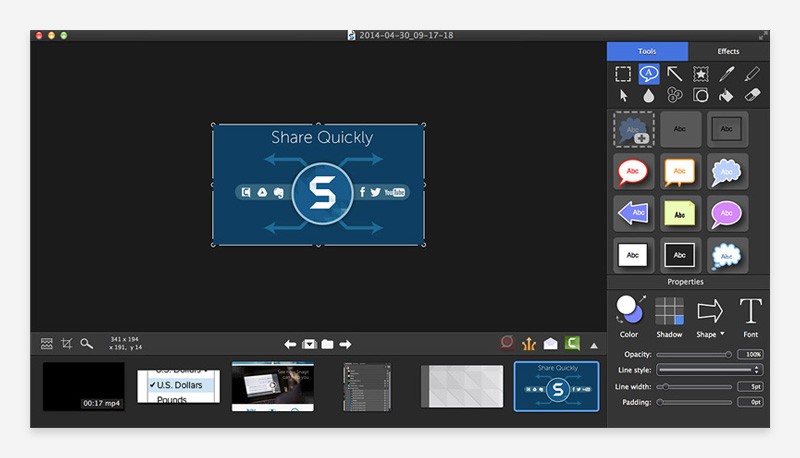Viewport: 800px width, 458px height.
Task: Share to Camtasia green icon
Action: (x=572, y=343)
